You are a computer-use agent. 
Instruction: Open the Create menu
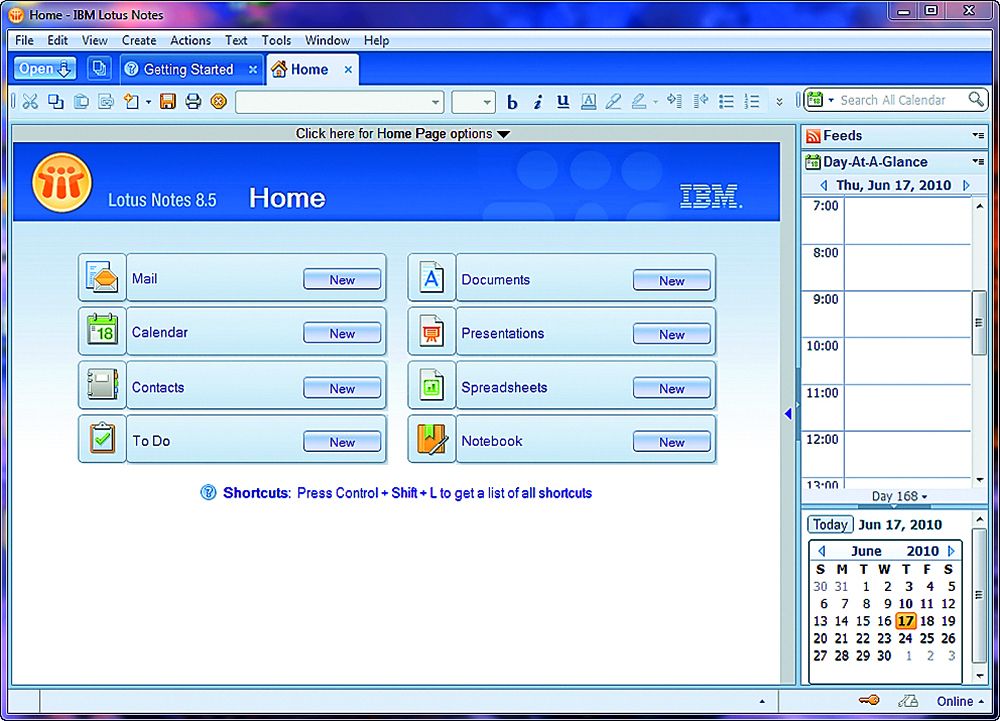[139, 40]
